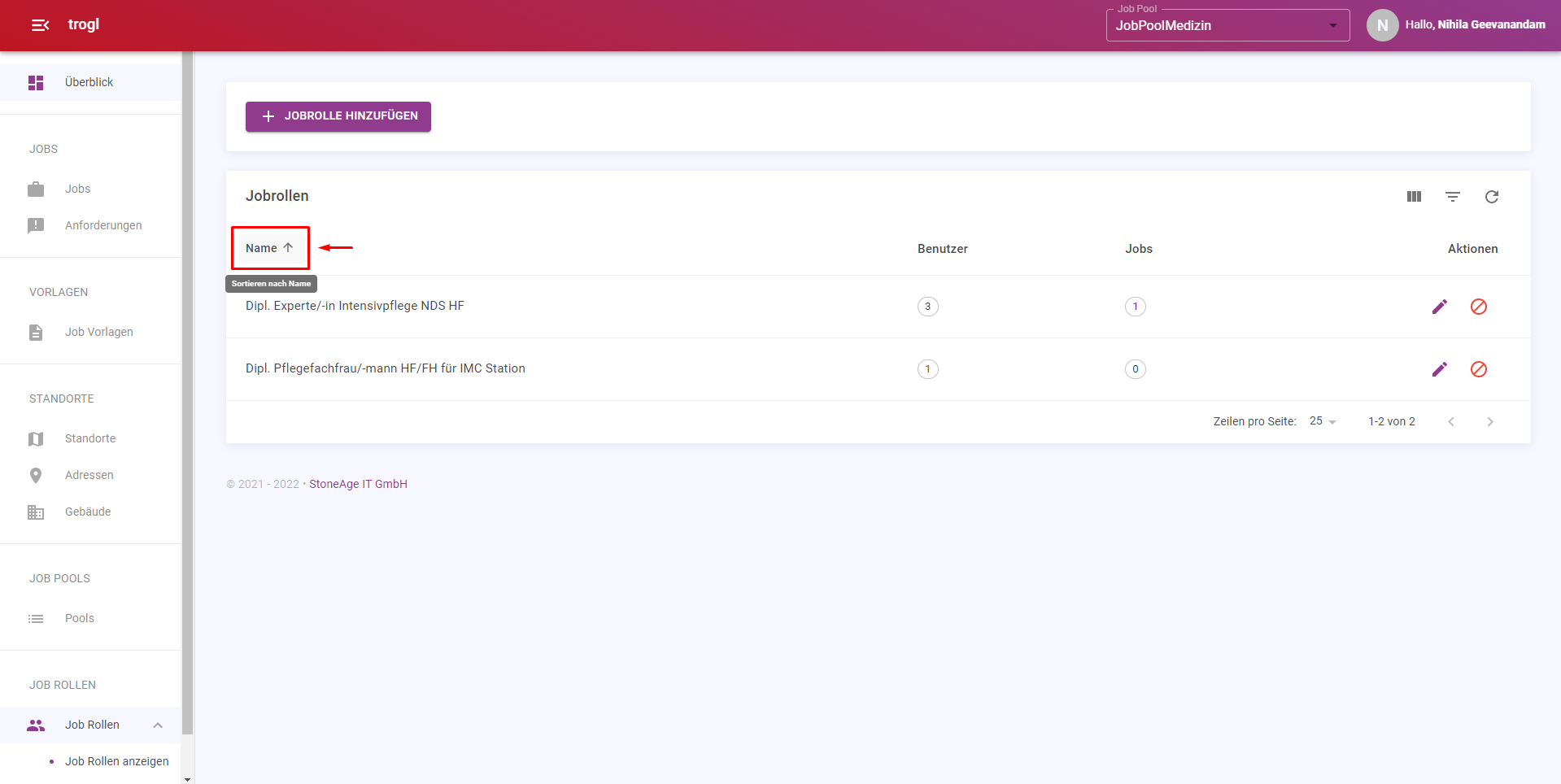1561x784 pixels.
Task: Click the Pools list icon
Action: click(36, 618)
